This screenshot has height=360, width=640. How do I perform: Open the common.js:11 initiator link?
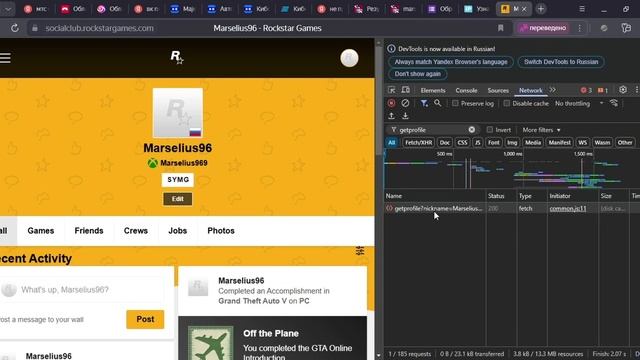point(568,208)
